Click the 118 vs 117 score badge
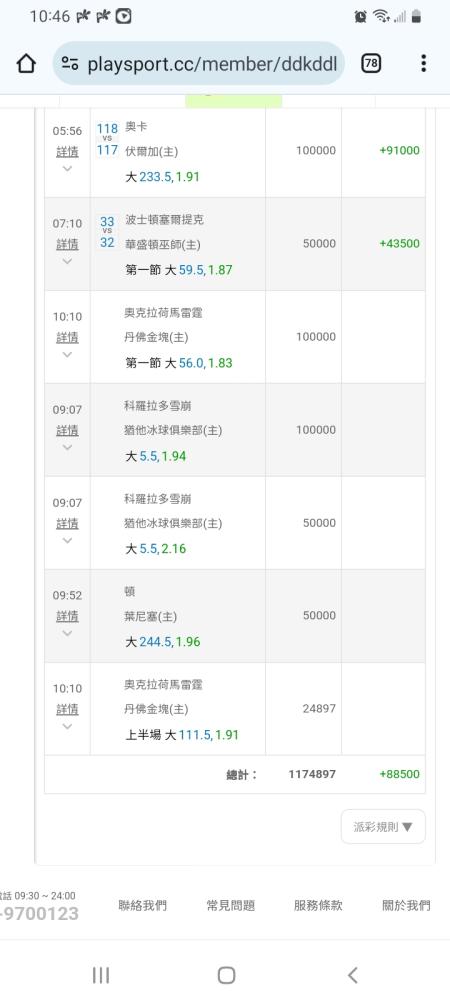The width and height of the screenshot is (450, 1000). pyautogui.click(x=107, y=139)
